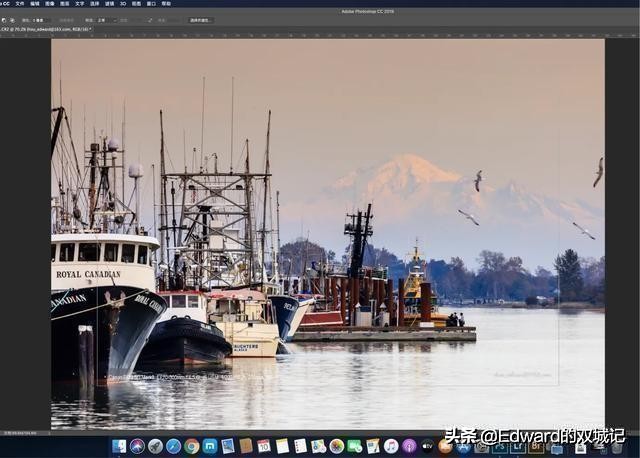
Task: Open Photos pinwheel icon in Dock
Action: pyautogui.click(x=336, y=446)
